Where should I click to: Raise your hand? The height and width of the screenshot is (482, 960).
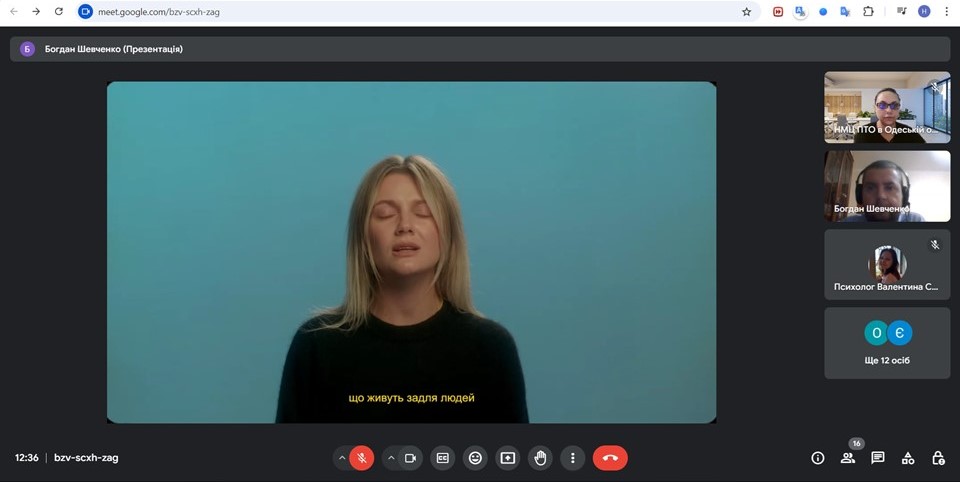tap(540, 458)
